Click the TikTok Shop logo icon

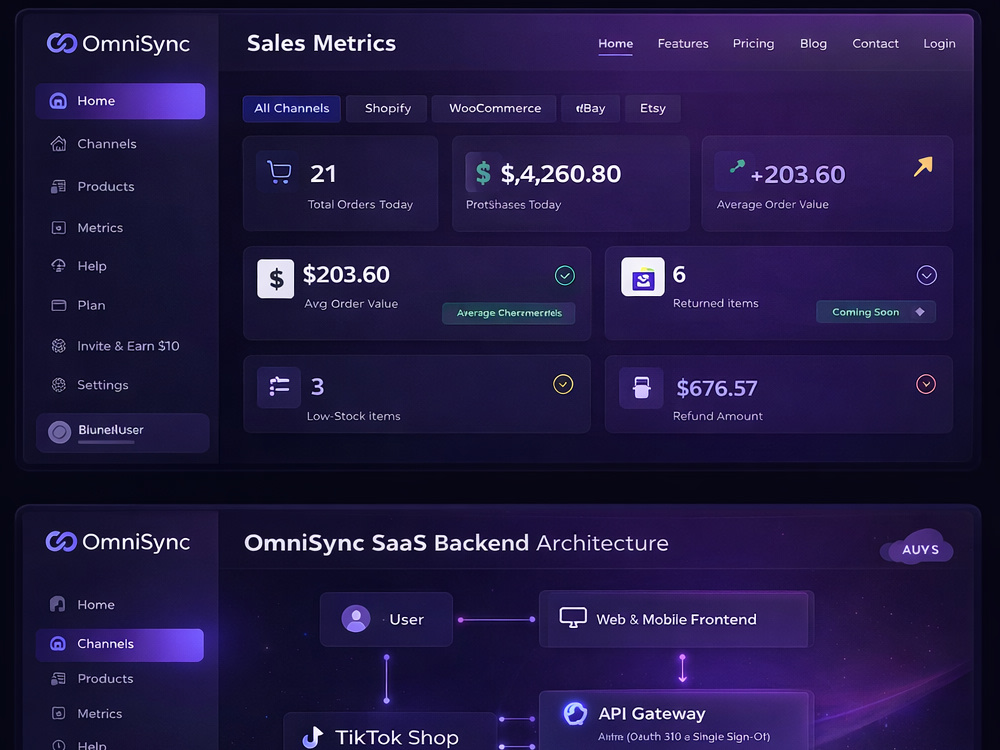click(312, 737)
